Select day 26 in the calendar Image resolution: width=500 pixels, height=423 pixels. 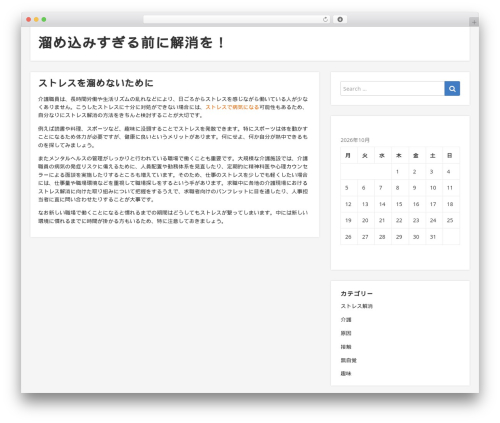(348, 237)
